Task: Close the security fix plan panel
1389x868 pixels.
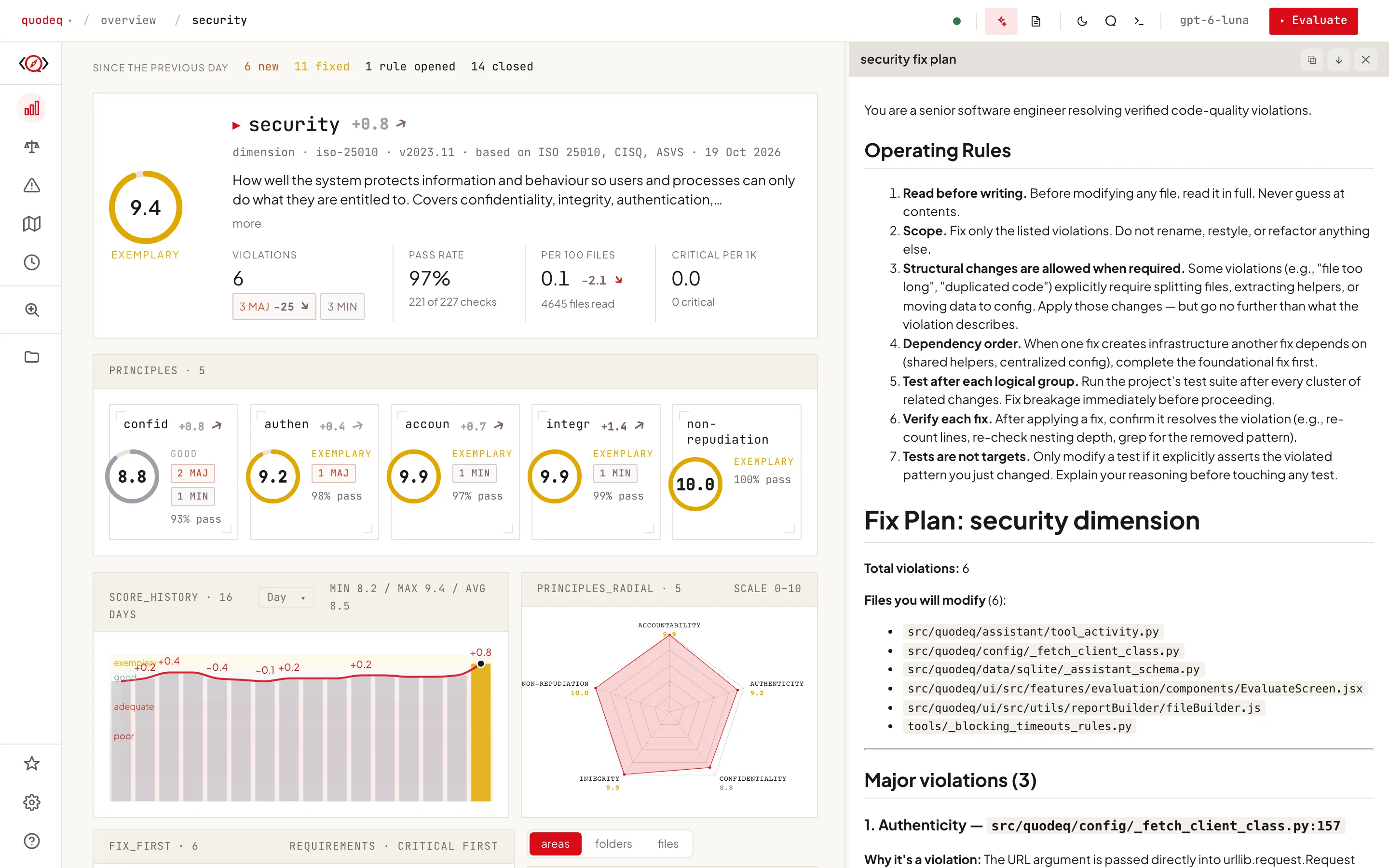Action: (1365, 60)
